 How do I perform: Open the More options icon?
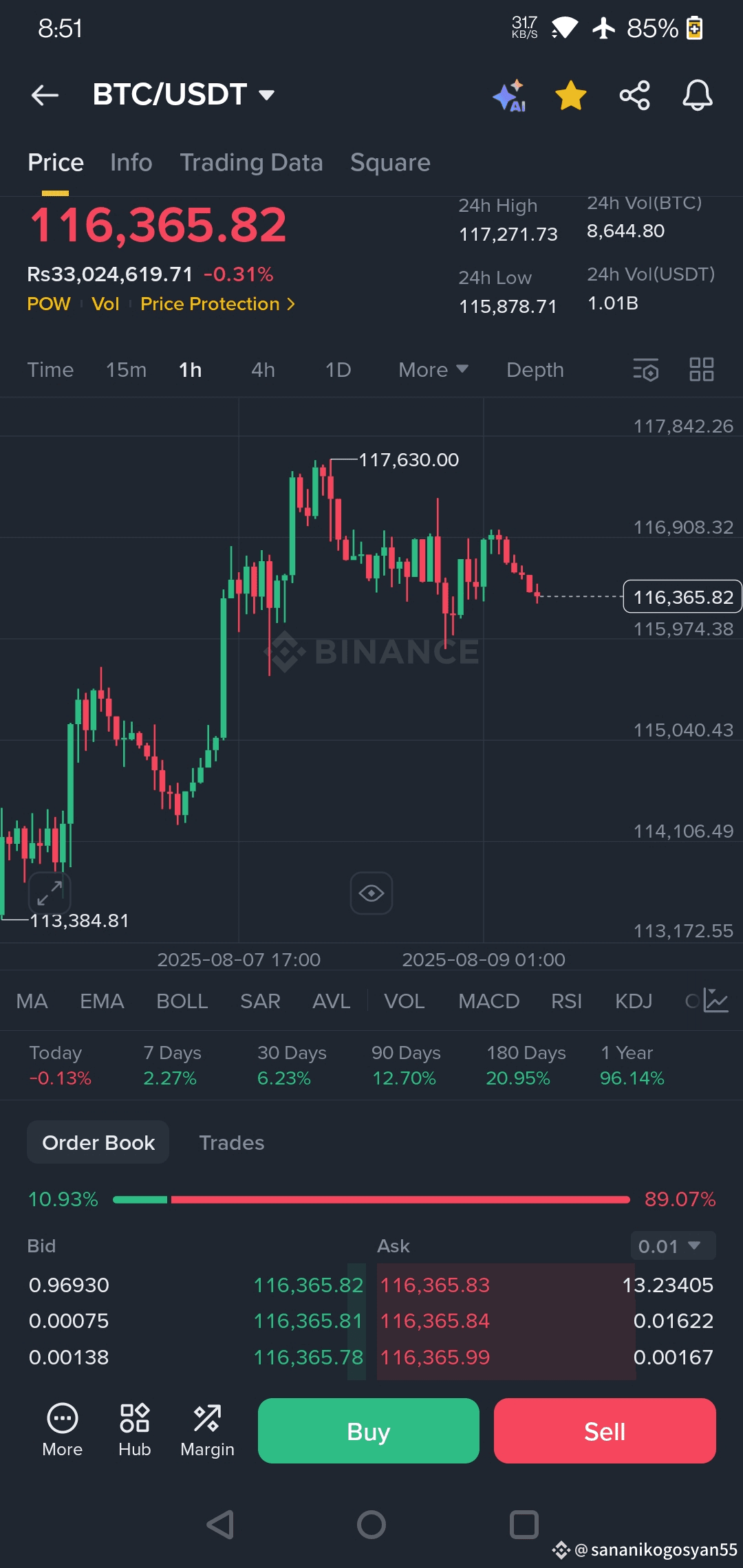[x=63, y=1430]
